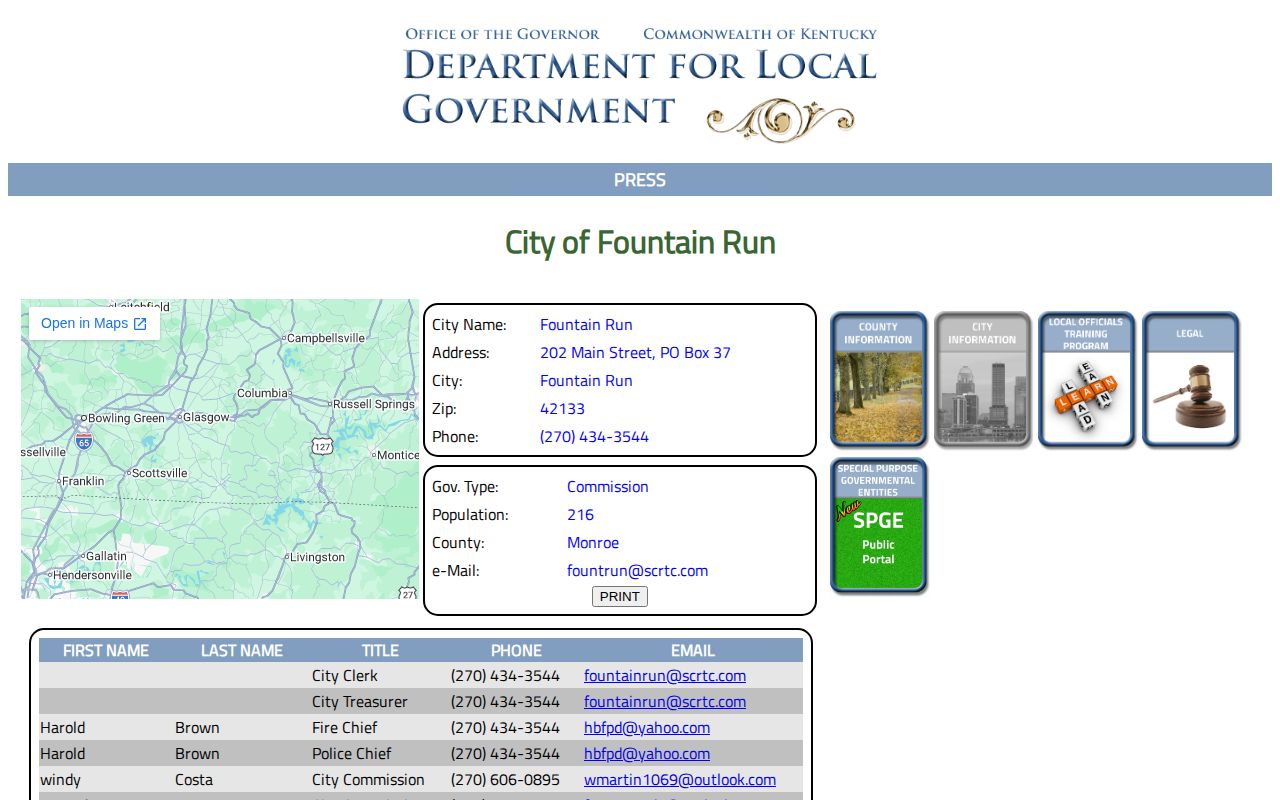The width and height of the screenshot is (1280, 800).
Task: Click the PHONE column header
Action: coord(516,650)
